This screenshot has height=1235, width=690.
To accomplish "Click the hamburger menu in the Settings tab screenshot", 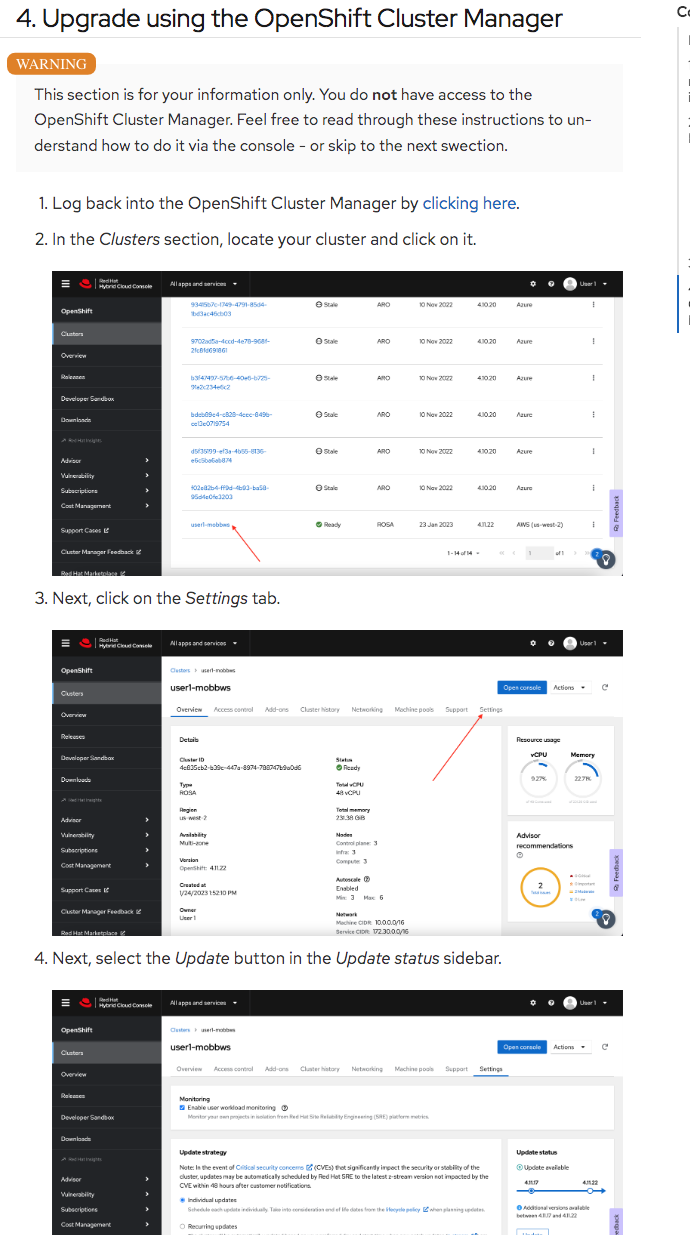I will 67,1003.
